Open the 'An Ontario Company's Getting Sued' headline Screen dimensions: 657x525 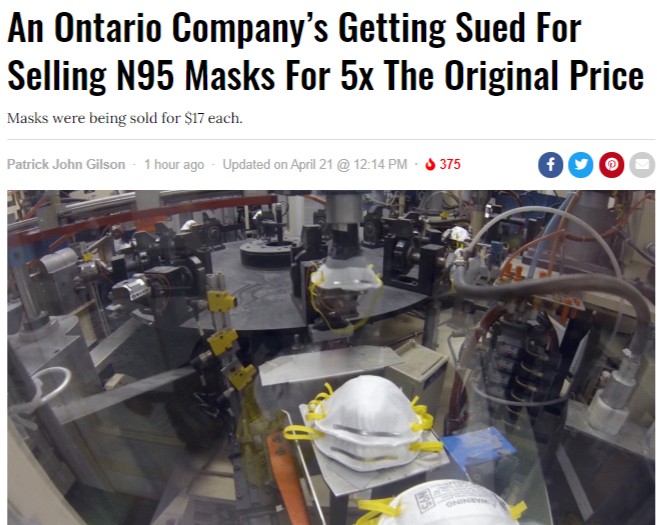click(x=294, y=28)
